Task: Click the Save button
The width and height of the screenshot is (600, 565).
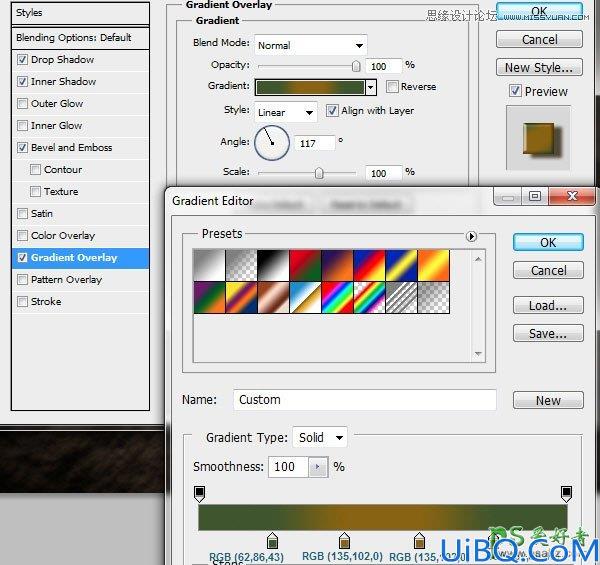Action: point(548,334)
